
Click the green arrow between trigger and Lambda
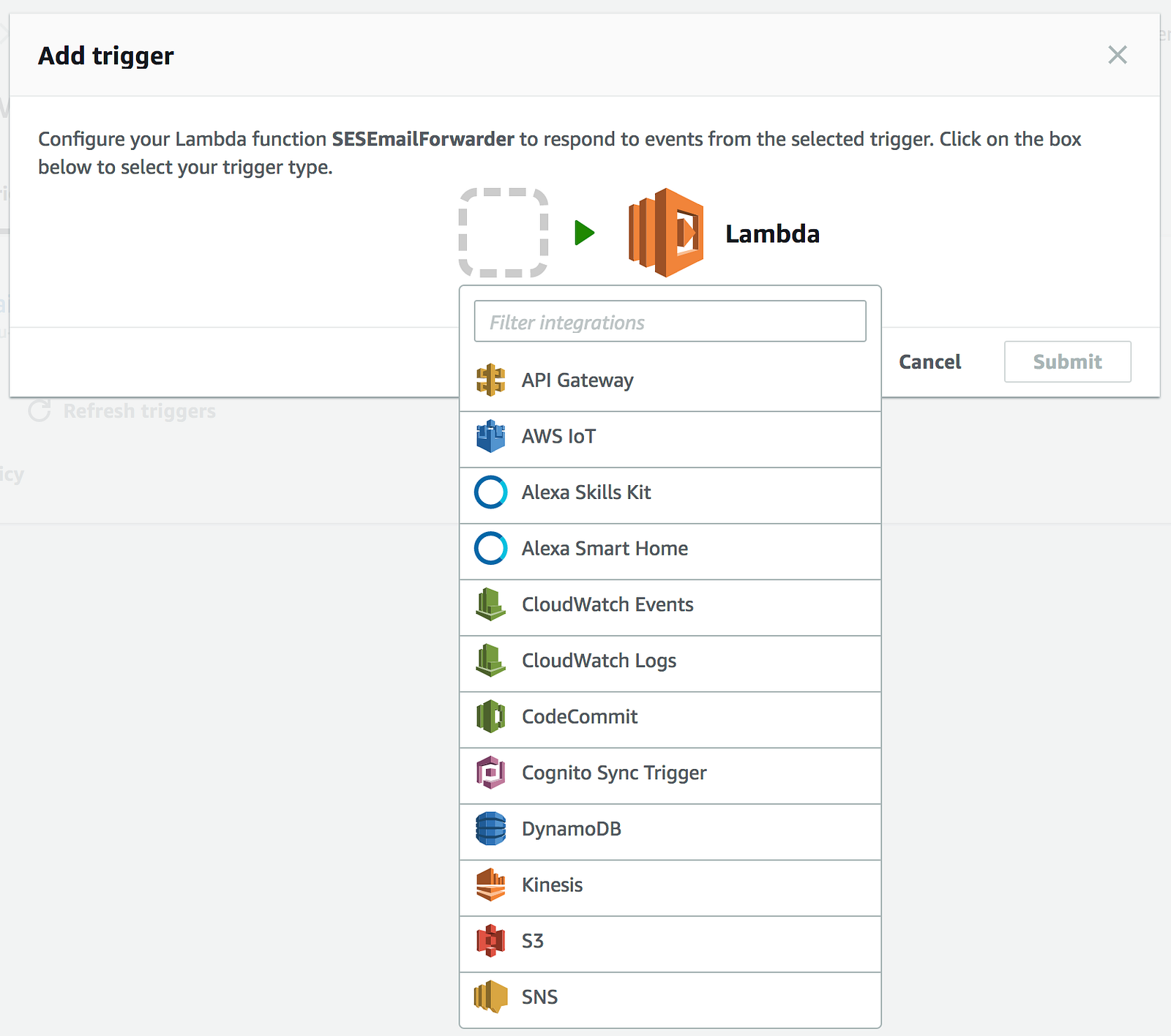pyautogui.click(x=584, y=233)
